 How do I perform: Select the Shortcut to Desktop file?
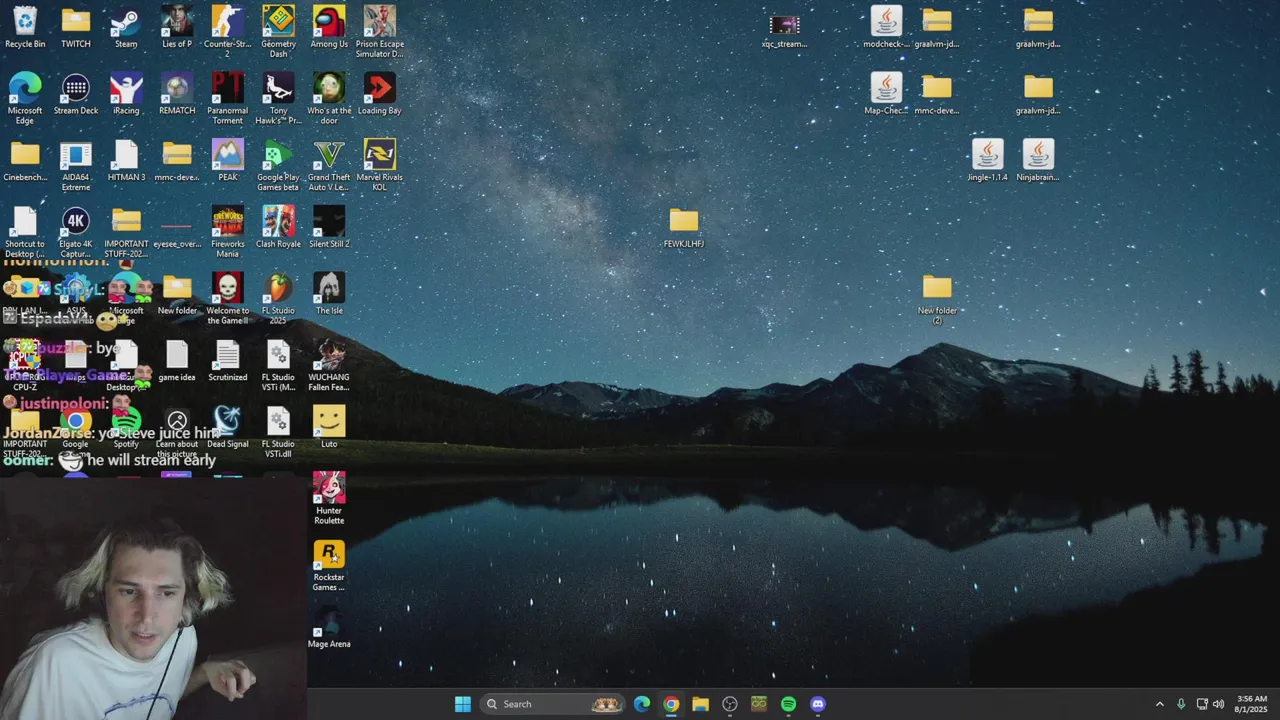click(x=25, y=232)
